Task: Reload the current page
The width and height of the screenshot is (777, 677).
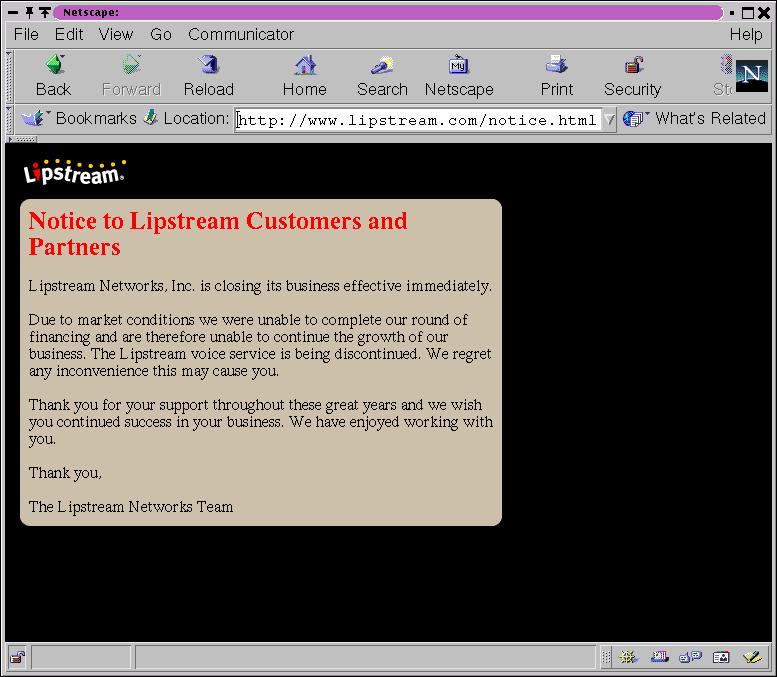Action: pyautogui.click(x=209, y=75)
